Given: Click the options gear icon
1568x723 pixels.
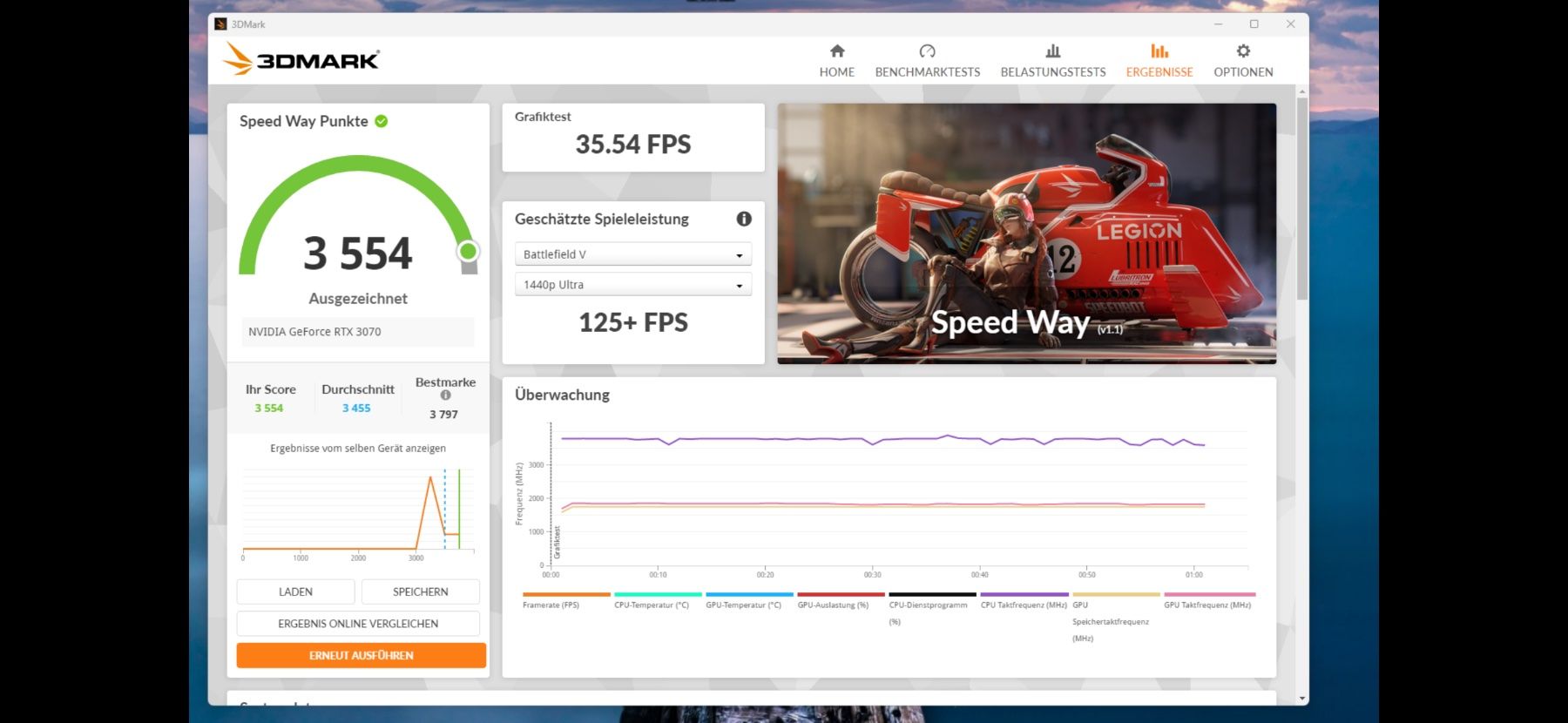Looking at the screenshot, I should click(x=1243, y=51).
